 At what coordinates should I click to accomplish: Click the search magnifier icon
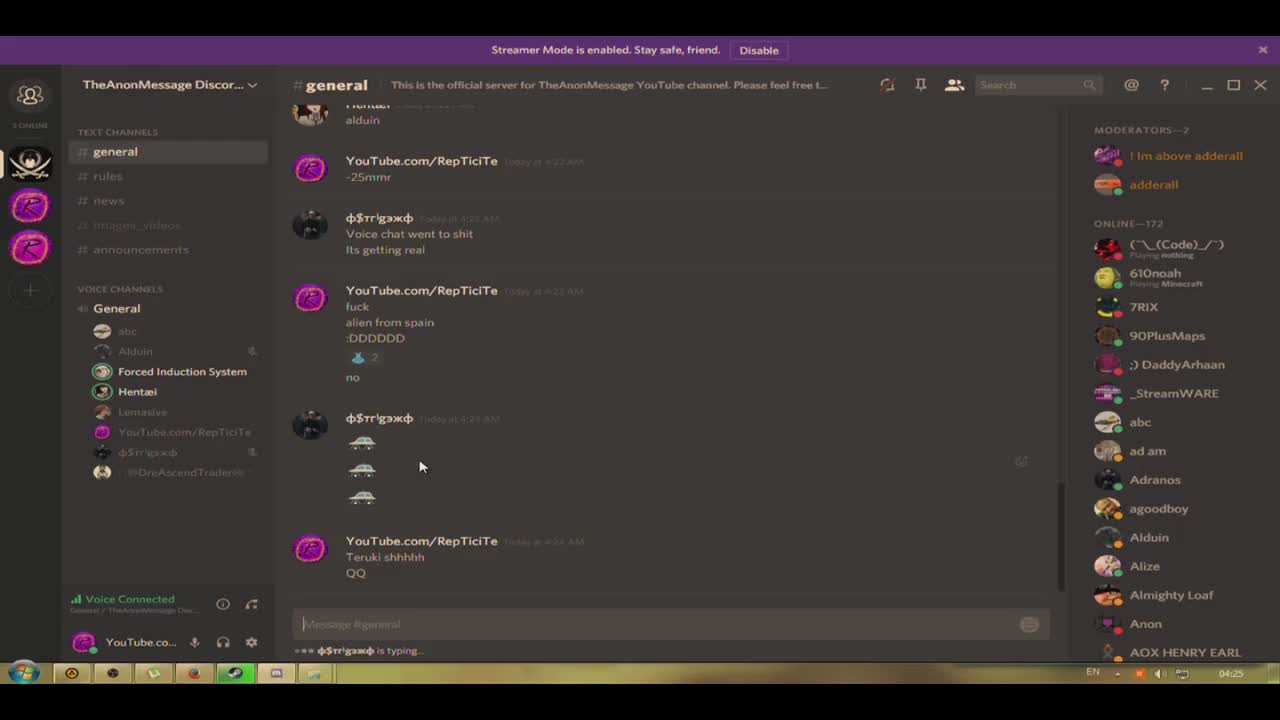coord(1089,85)
